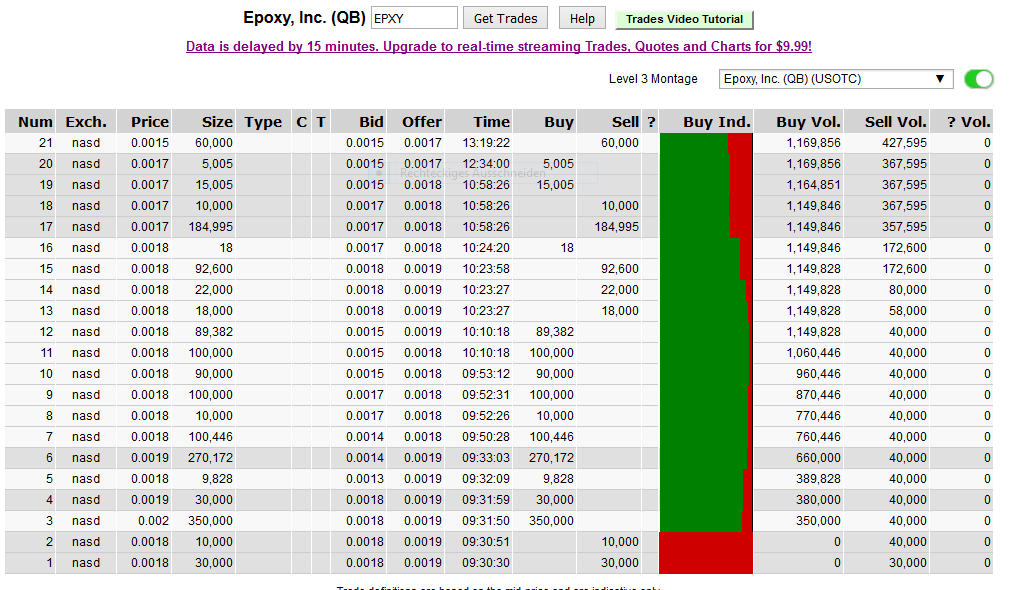Click size 100,446 in trade 7
Screen dimensions: 1019x590
pyautogui.click(x=211, y=437)
